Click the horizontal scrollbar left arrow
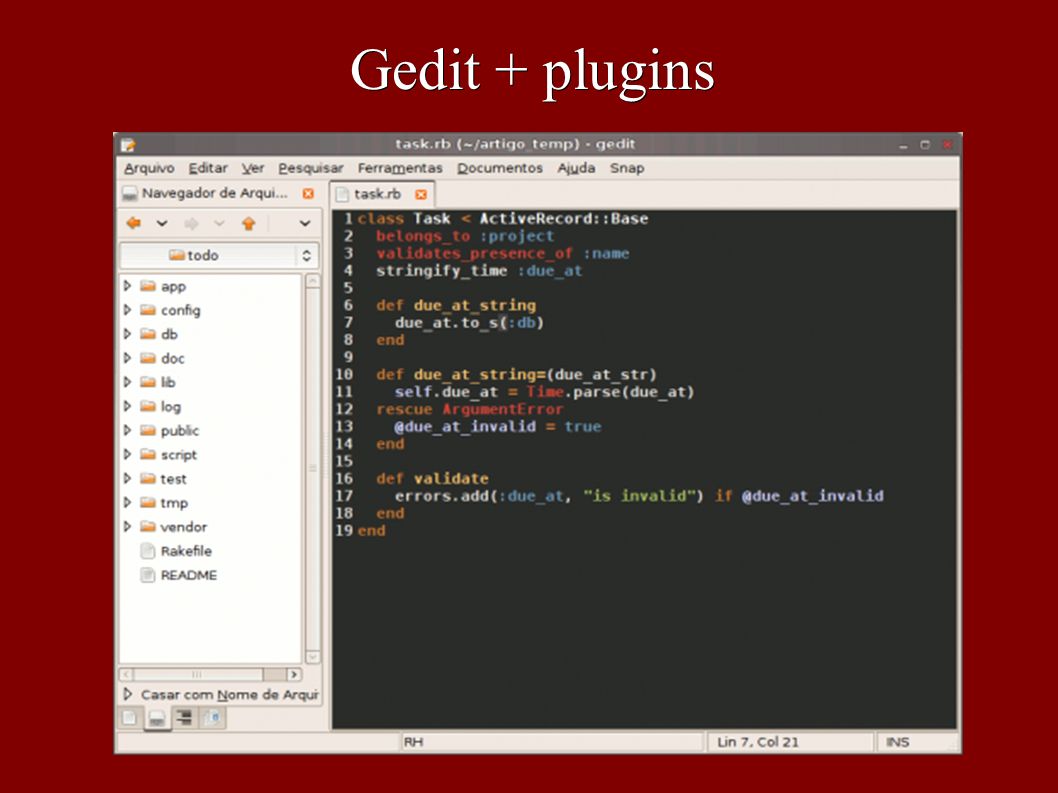The height and width of the screenshot is (793, 1058). click(x=126, y=674)
